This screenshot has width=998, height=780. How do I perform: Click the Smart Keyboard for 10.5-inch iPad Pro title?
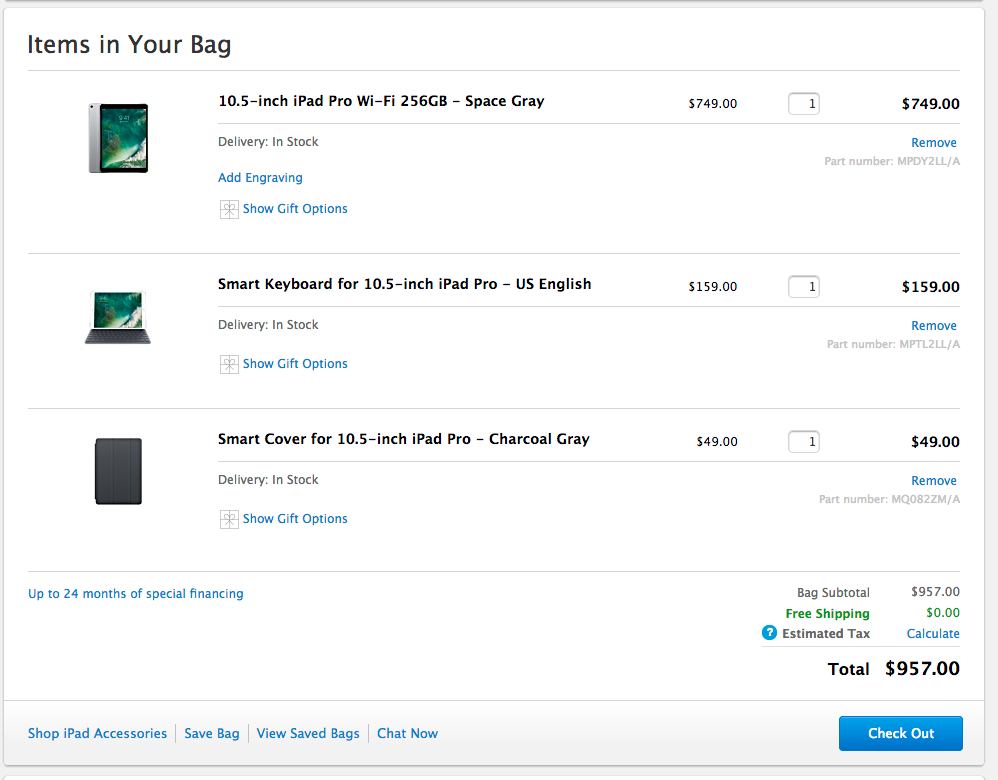(405, 284)
